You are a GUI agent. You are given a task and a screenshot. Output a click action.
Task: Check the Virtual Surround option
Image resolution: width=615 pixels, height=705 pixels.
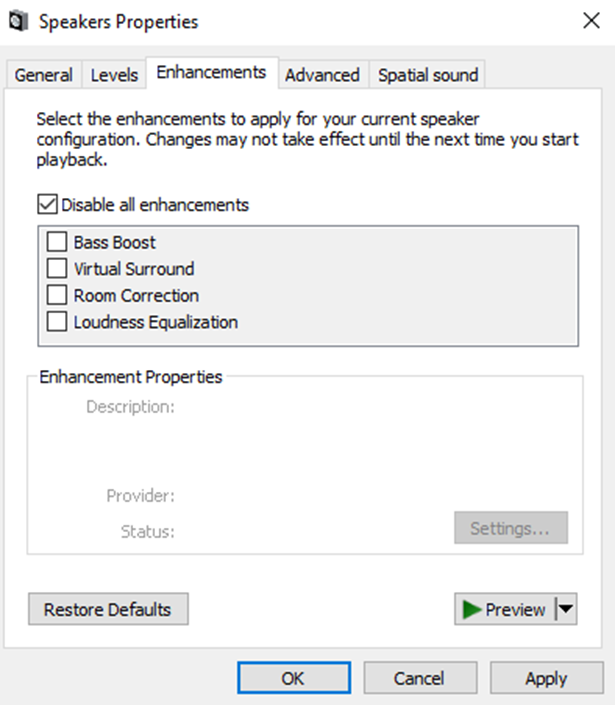[x=57, y=269]
